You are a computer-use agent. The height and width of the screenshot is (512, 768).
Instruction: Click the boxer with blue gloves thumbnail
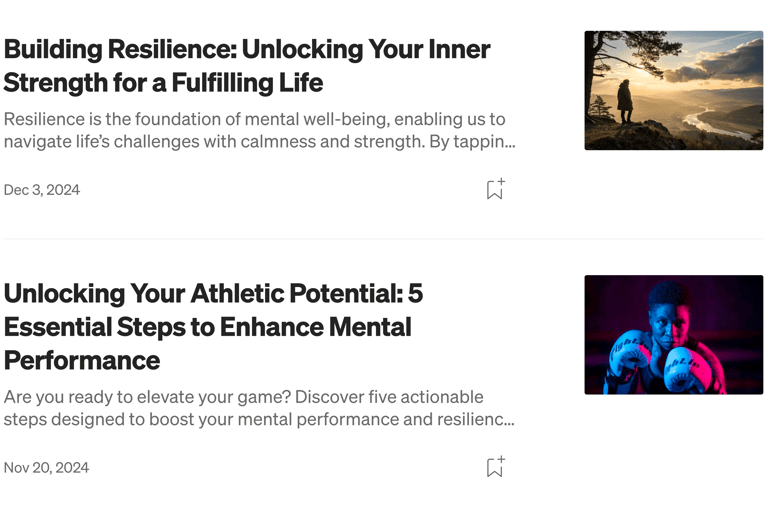click(673, 334)
